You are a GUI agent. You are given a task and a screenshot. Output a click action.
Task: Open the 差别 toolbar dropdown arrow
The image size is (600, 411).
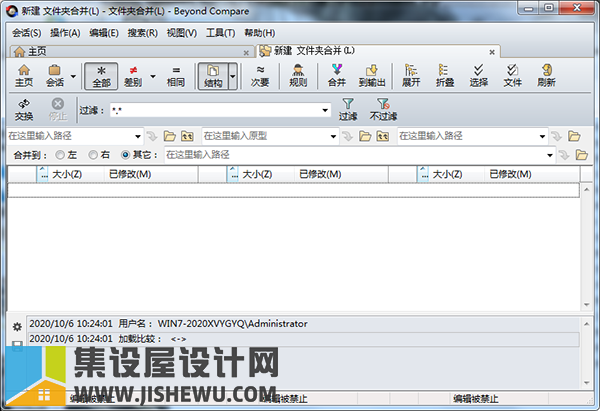153,76
